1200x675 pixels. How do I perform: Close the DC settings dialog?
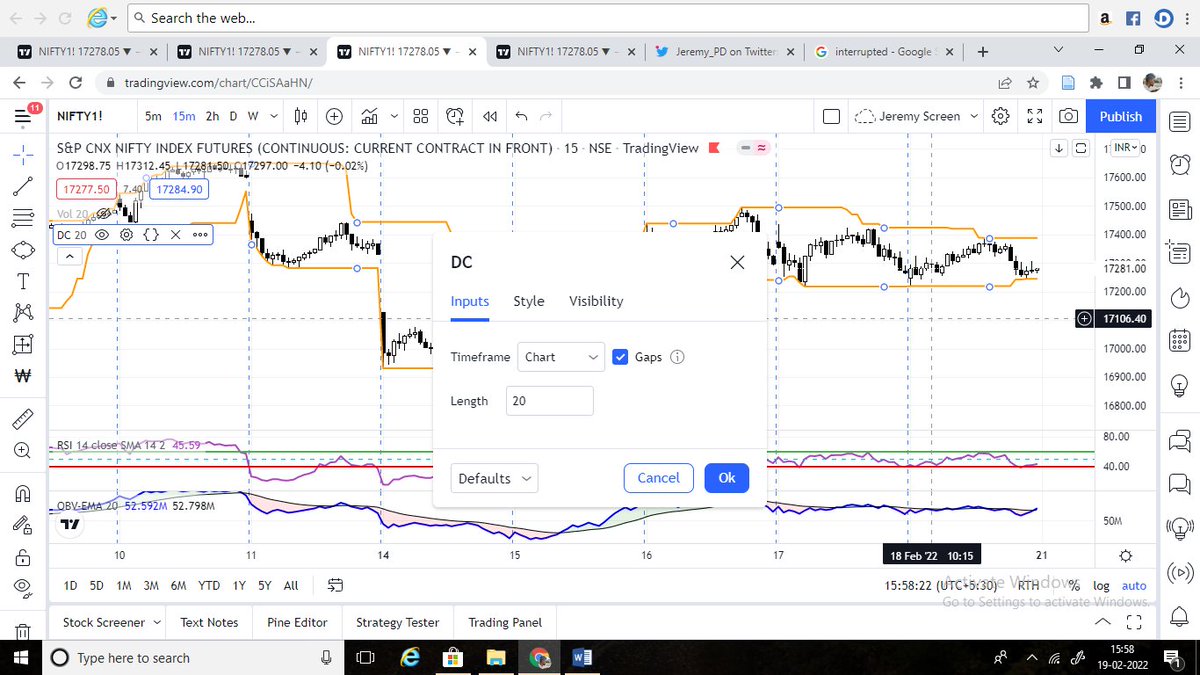(x=738, y=263)
